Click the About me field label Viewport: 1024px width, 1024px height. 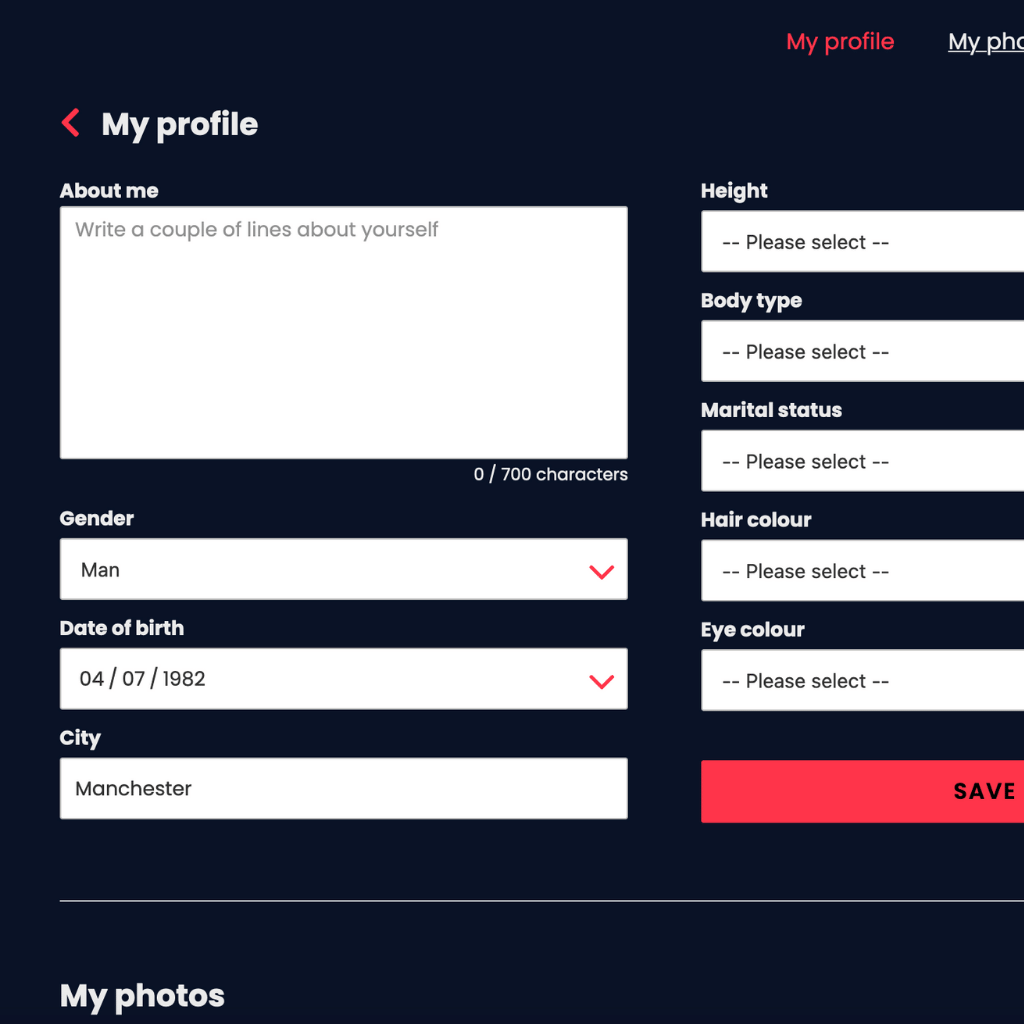pyautogui.click(x=109, y=191)
